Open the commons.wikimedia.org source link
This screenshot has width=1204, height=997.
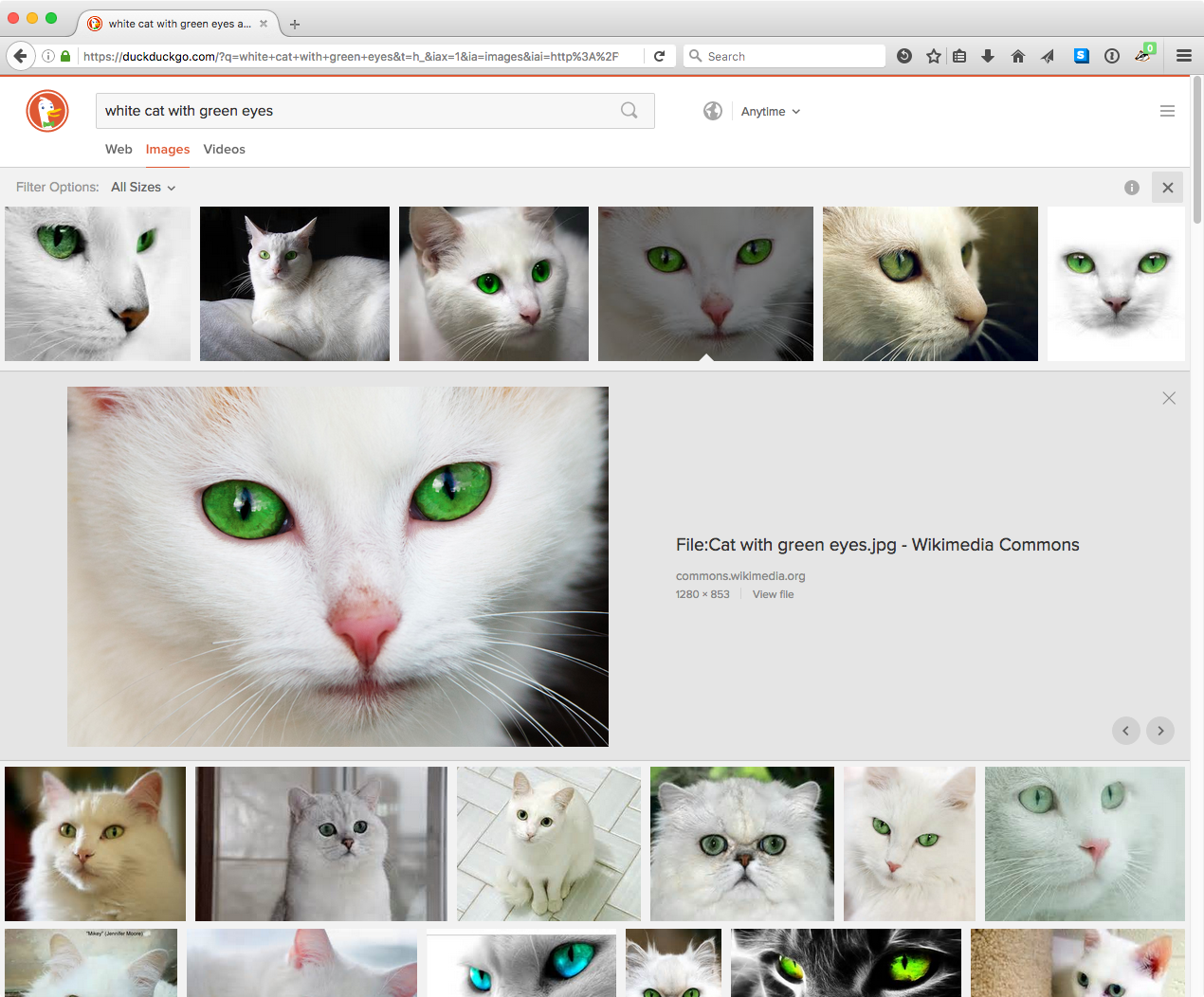(740, 575)
